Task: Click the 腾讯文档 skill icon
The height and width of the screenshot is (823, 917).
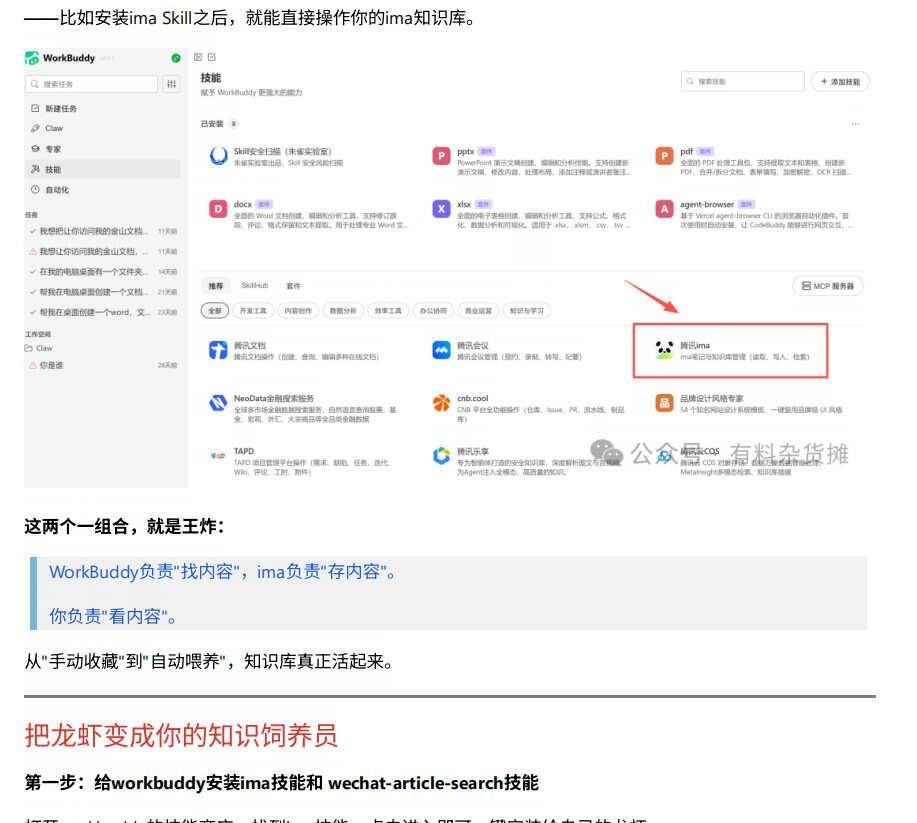Action: click(218, 350)
